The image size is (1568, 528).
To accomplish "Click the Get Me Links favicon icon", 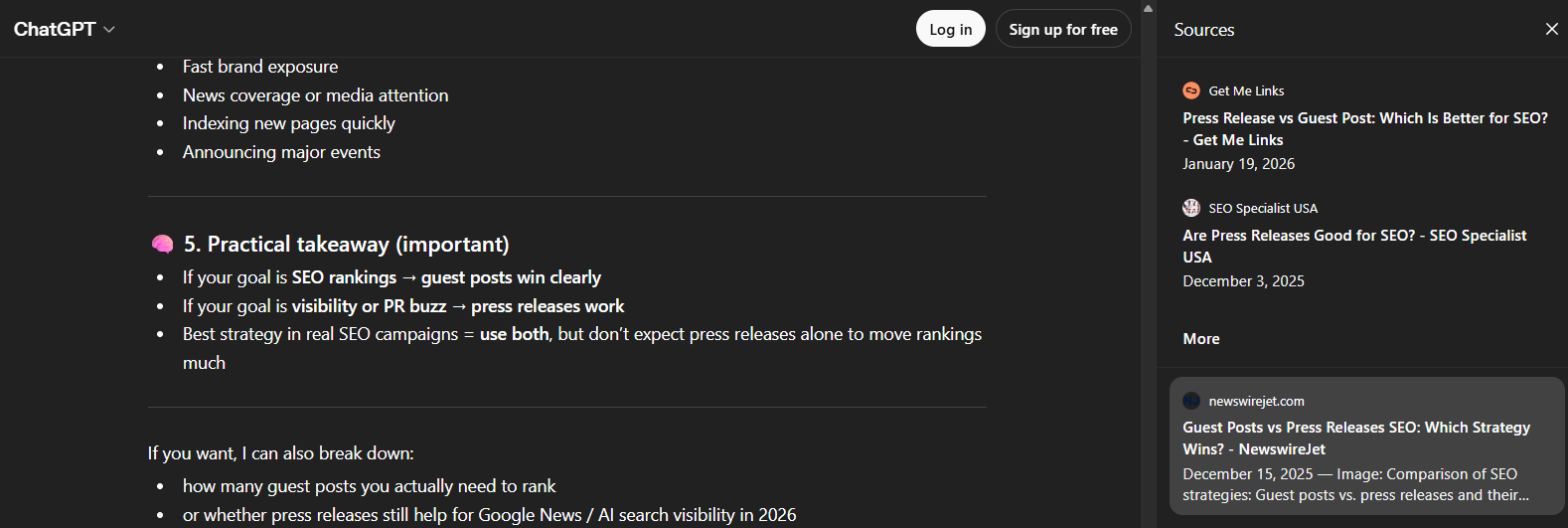I will point(1191,90).
